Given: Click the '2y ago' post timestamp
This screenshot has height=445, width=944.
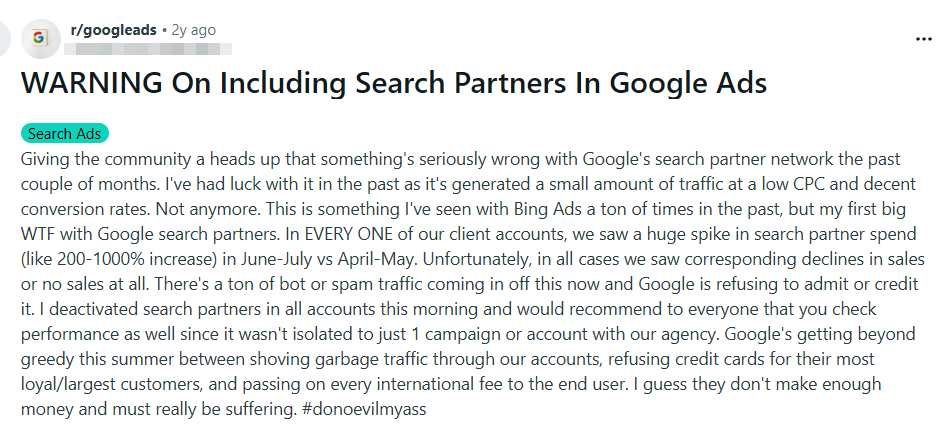Looking at the screenshot, I should pos(193,30).
